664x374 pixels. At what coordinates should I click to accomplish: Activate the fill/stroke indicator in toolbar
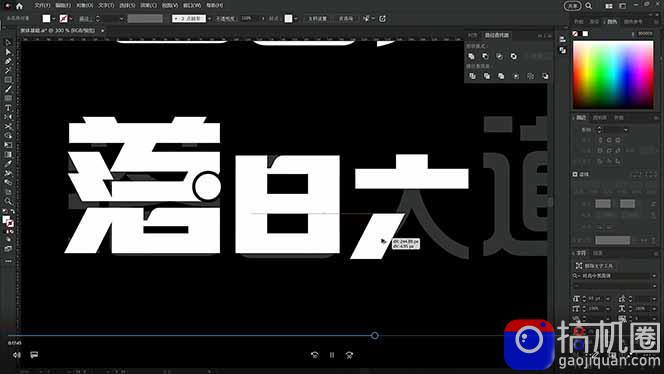pos(8,222)
